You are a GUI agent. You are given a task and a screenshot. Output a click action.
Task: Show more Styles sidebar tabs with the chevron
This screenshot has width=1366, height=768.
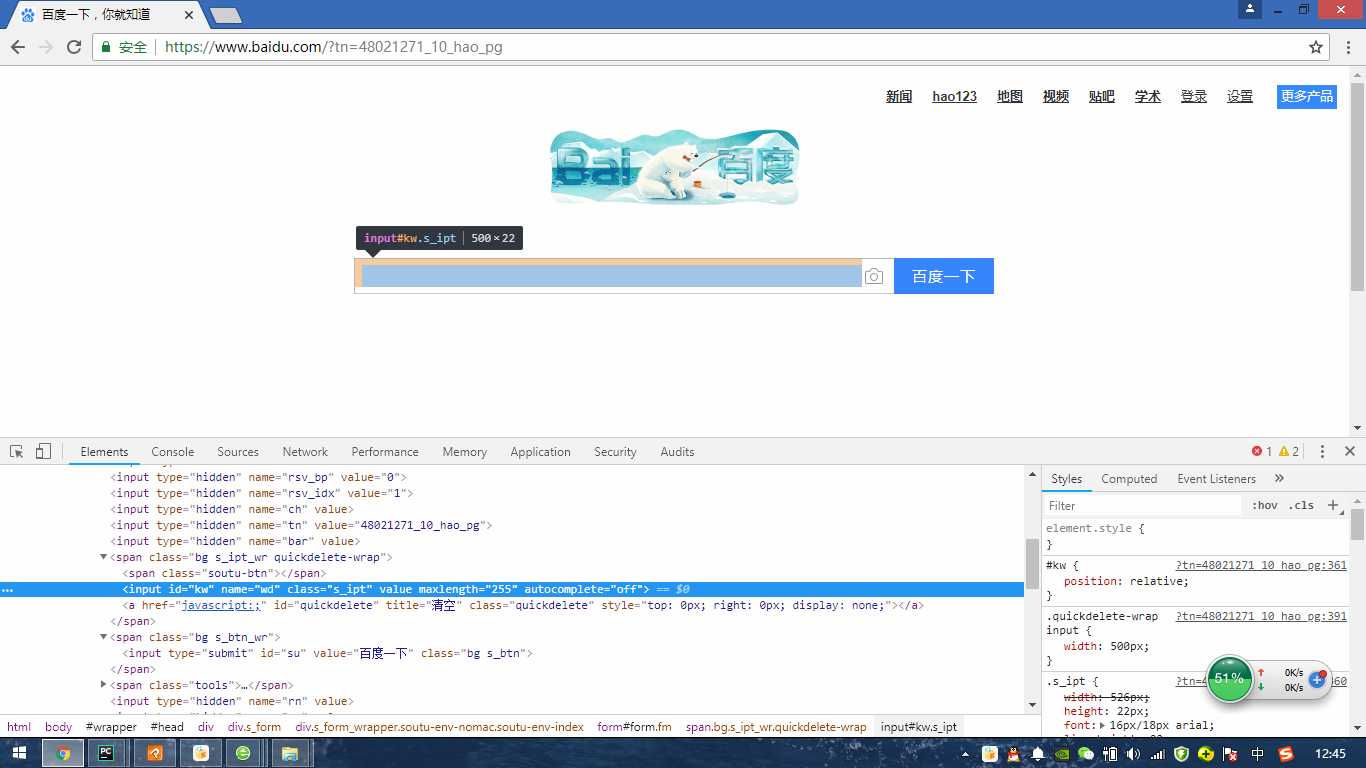(x=1279, y=479)
